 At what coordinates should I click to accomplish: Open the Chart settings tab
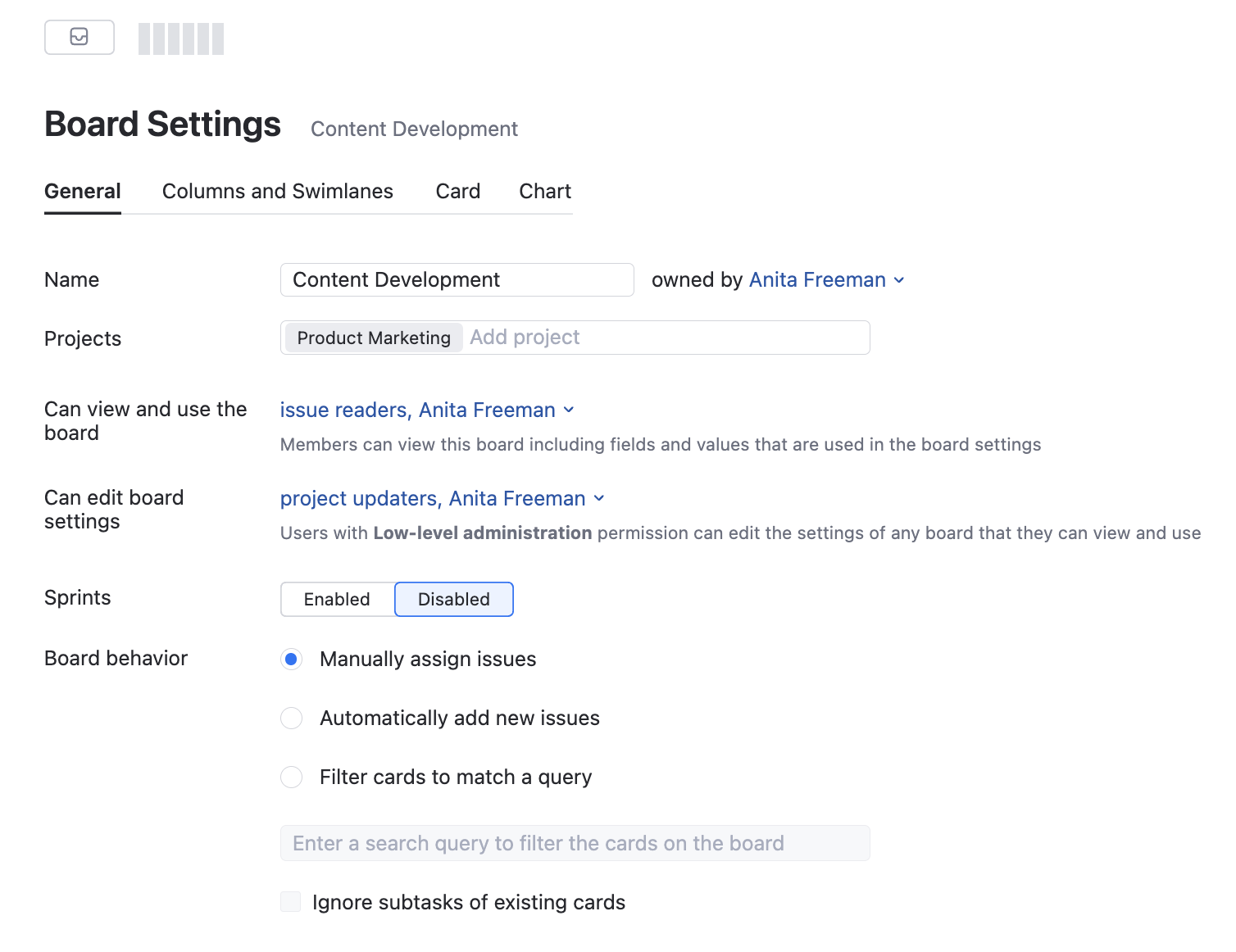click(x=545, y=191)
